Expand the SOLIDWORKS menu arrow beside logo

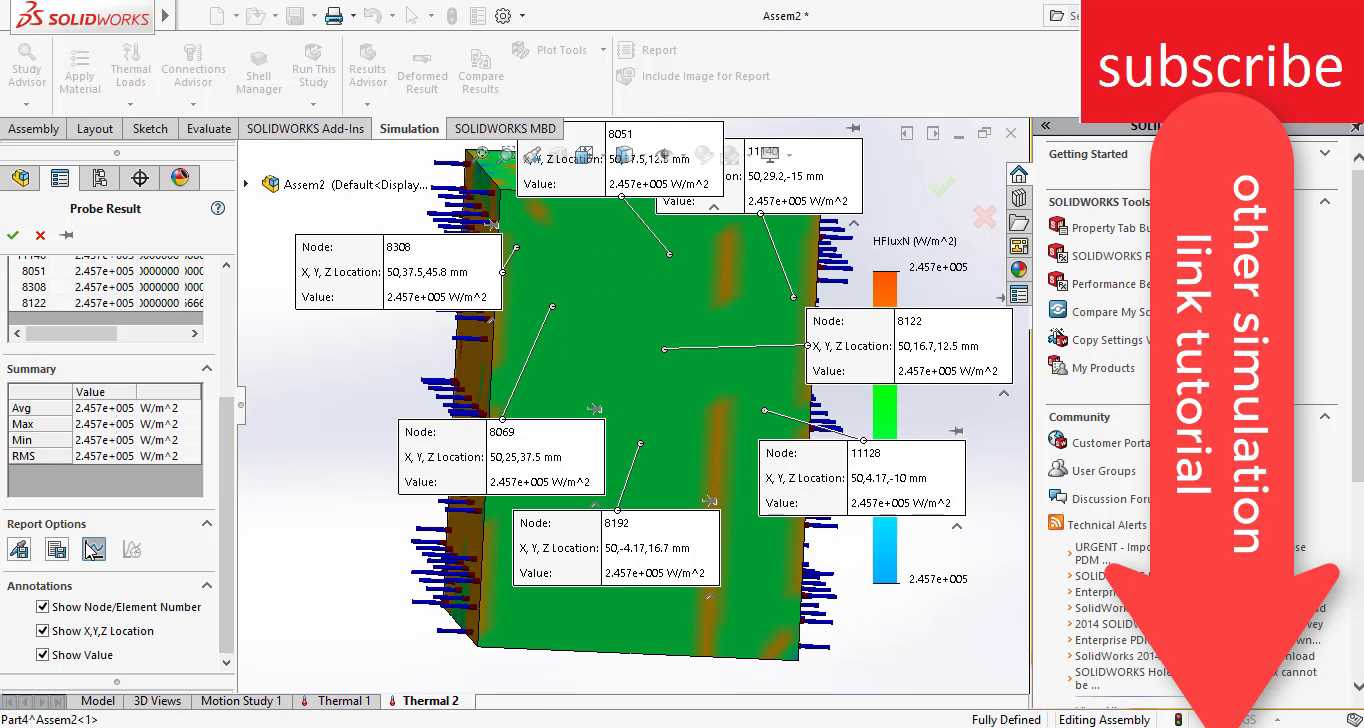tap(166, 17)
